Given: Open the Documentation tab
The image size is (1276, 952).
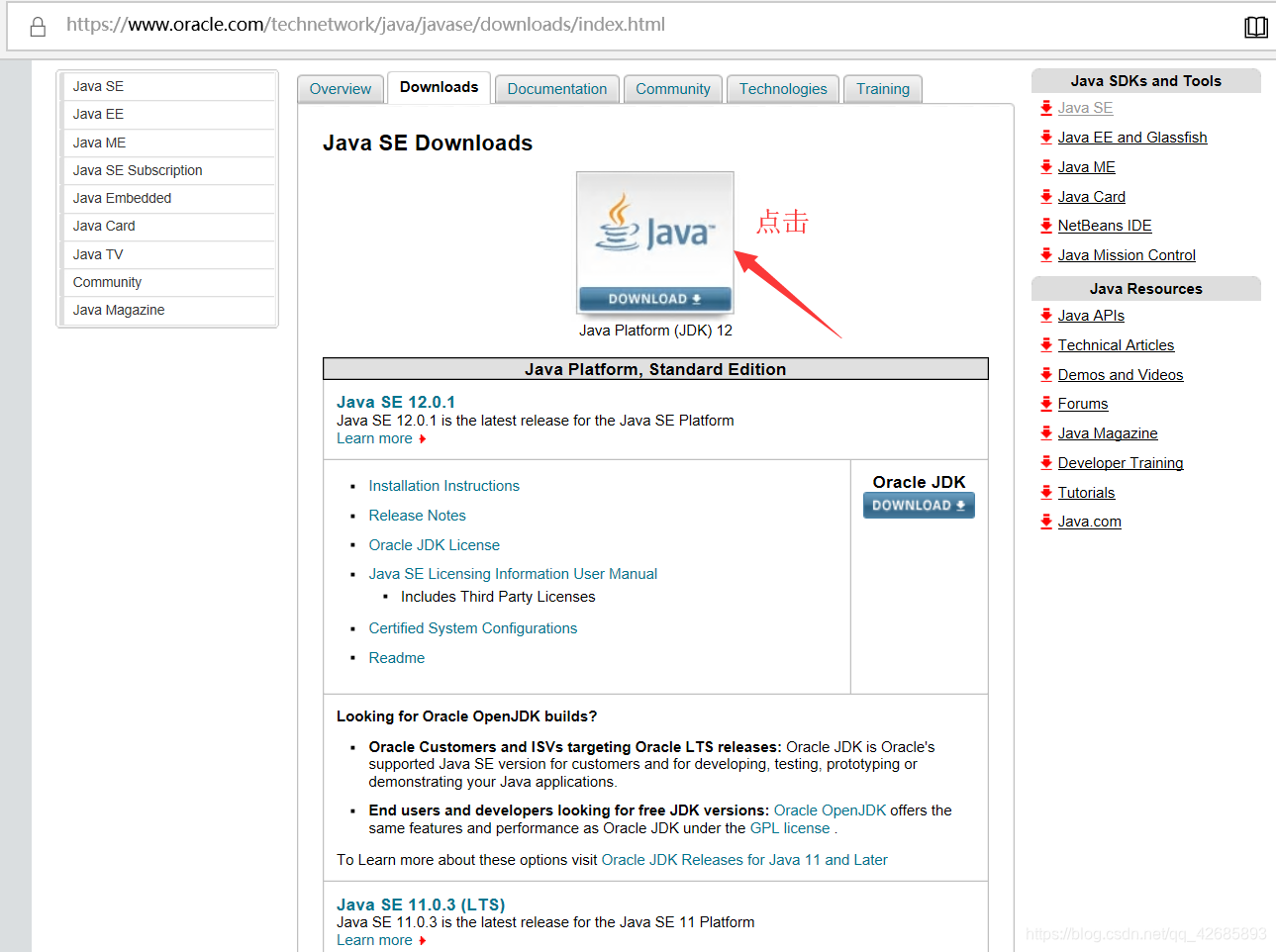Looking at the screenshot, I should (x=557, y=89).
